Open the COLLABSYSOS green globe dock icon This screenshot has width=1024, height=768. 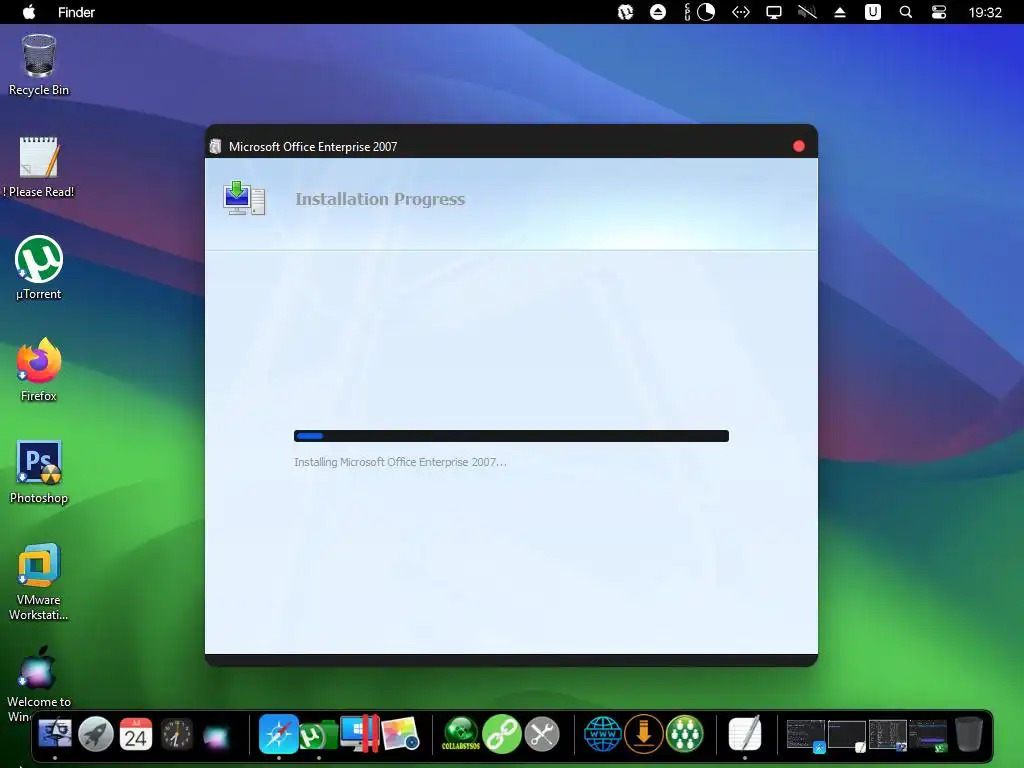coord(461,734)
